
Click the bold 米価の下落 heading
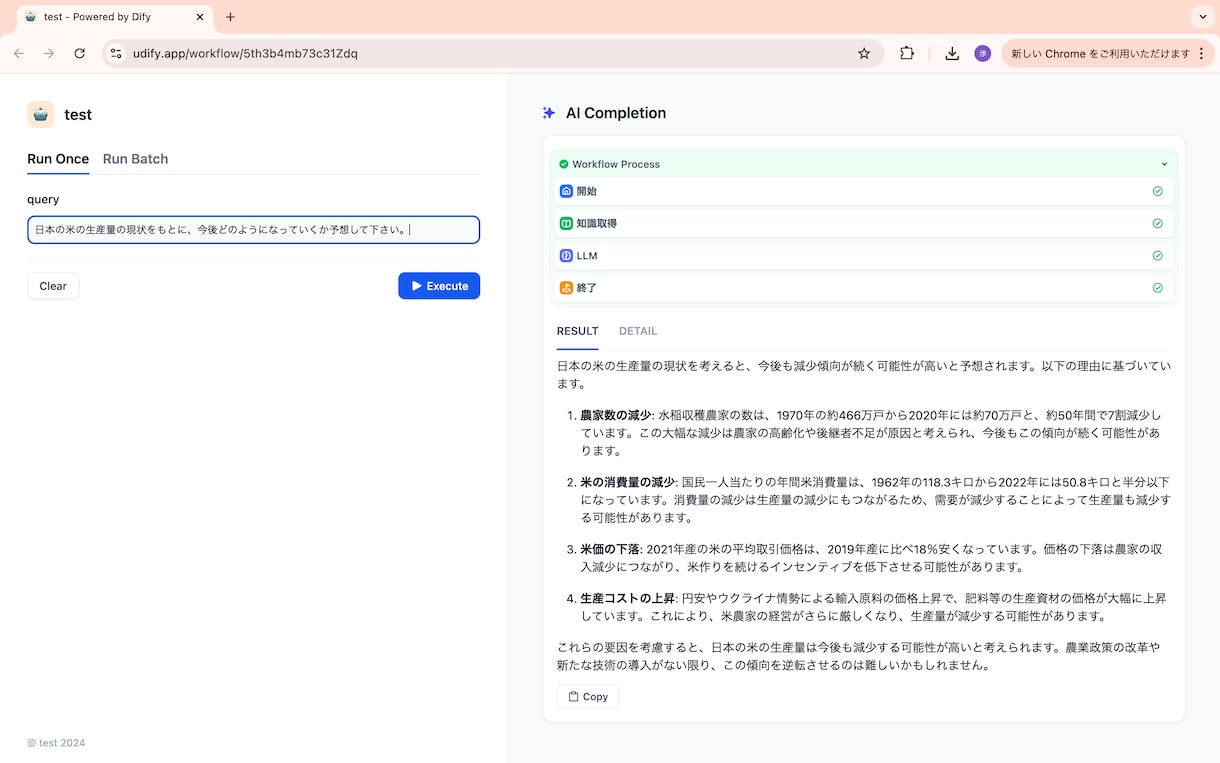[610, 549]
